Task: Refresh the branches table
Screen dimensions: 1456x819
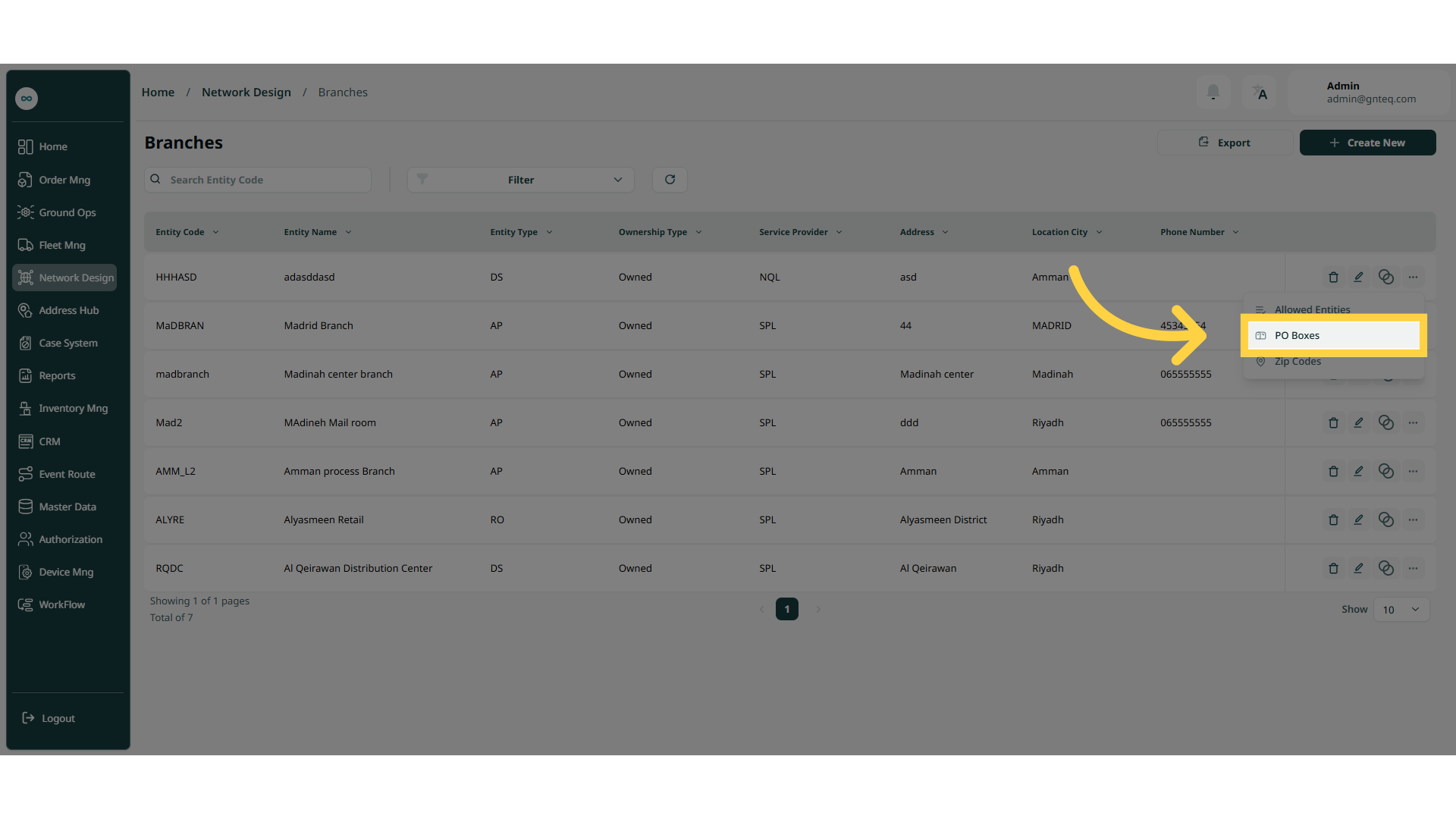Action: click(x=670, y=180)
